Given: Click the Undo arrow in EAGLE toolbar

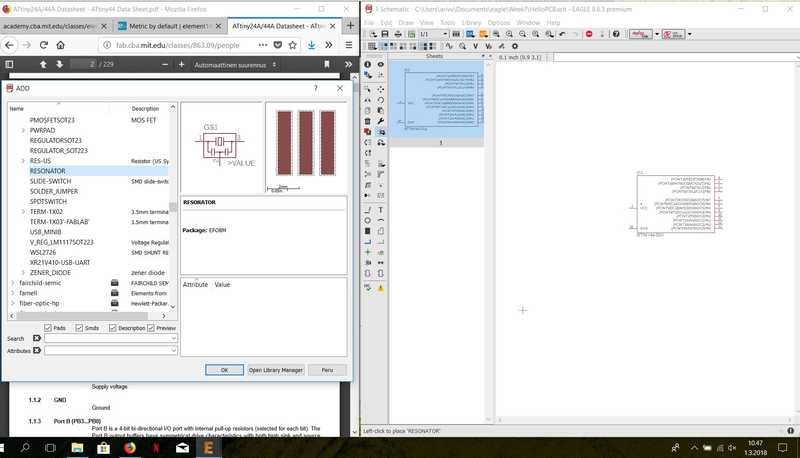Looking at the screenshot, I should tap(562, 34).
